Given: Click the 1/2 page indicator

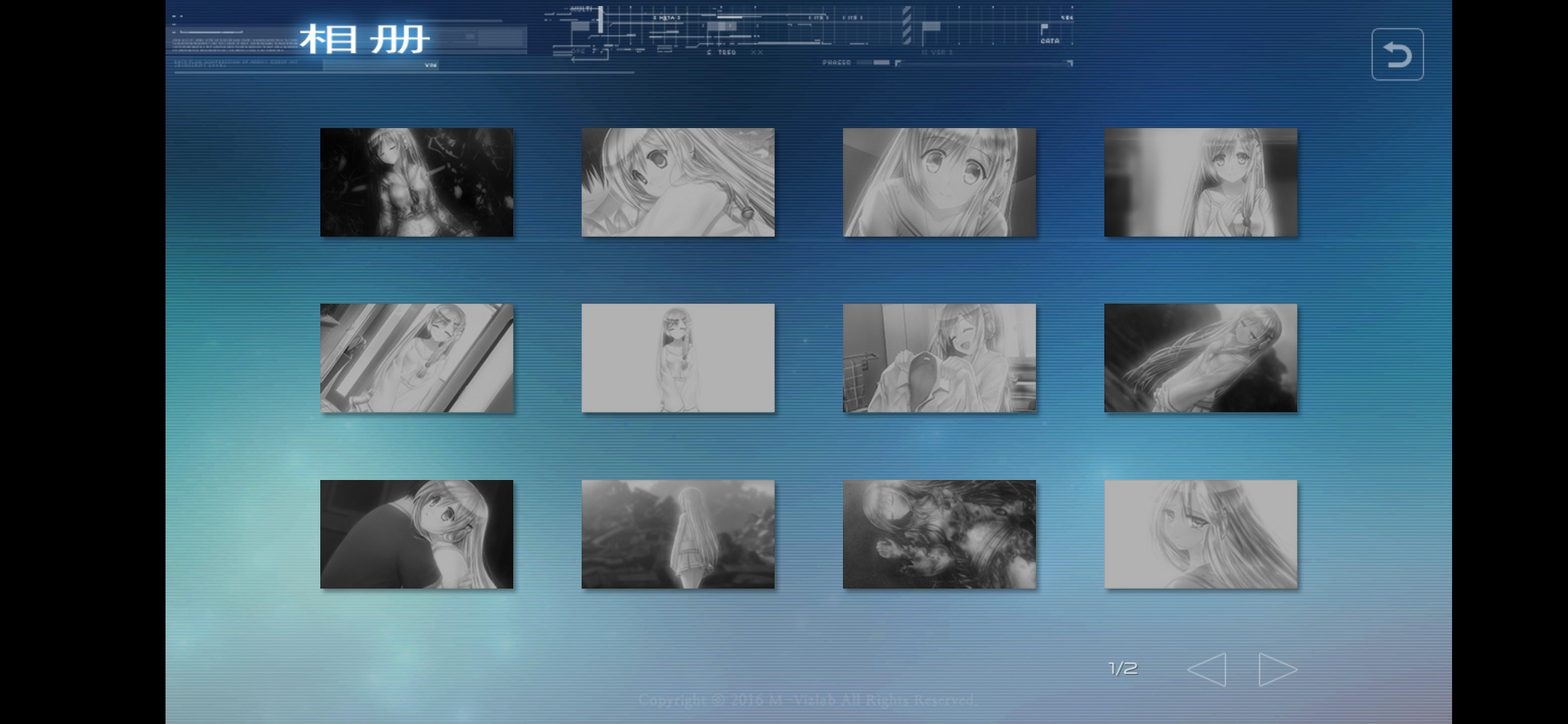Looking at the screenshot, I should [1123, 668].
